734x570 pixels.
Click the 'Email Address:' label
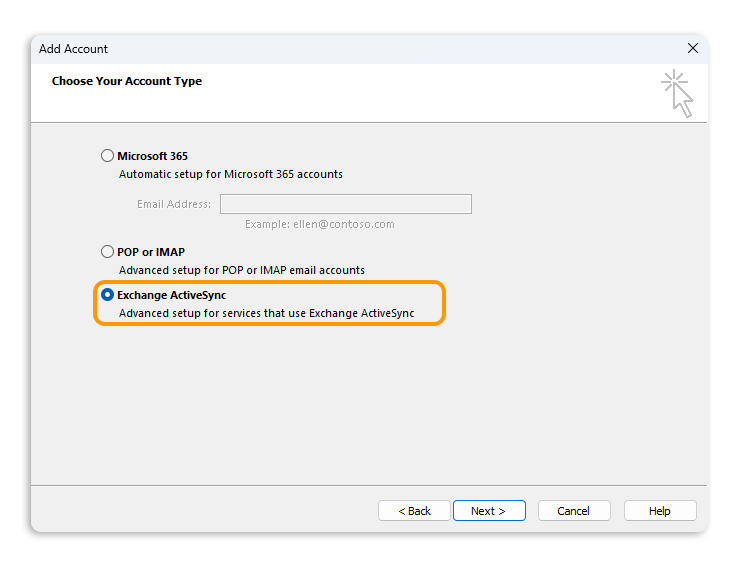coord(174,204)
